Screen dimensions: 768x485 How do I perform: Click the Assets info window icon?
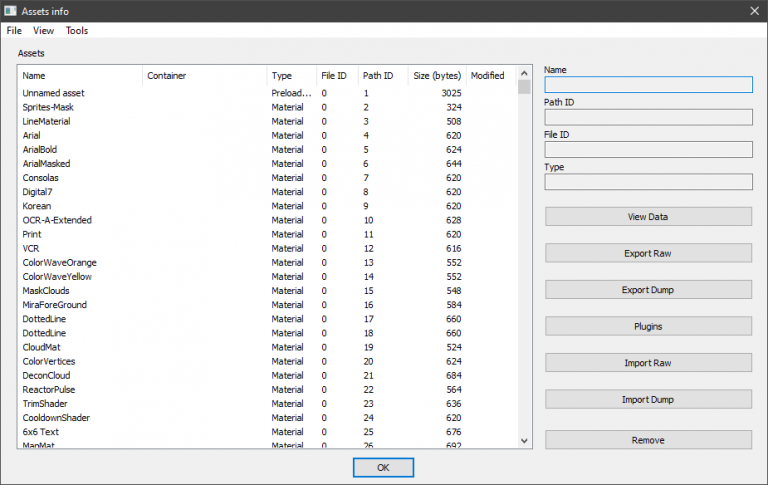(11, 11)
